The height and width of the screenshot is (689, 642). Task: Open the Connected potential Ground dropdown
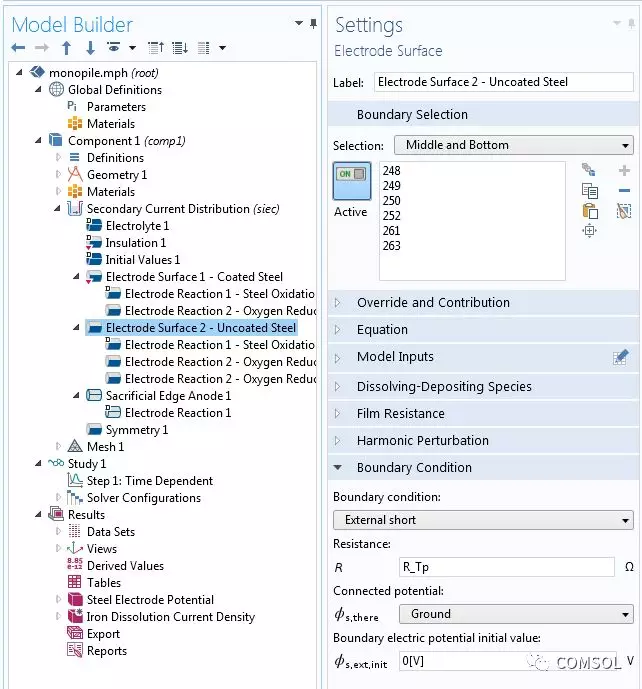515,614
